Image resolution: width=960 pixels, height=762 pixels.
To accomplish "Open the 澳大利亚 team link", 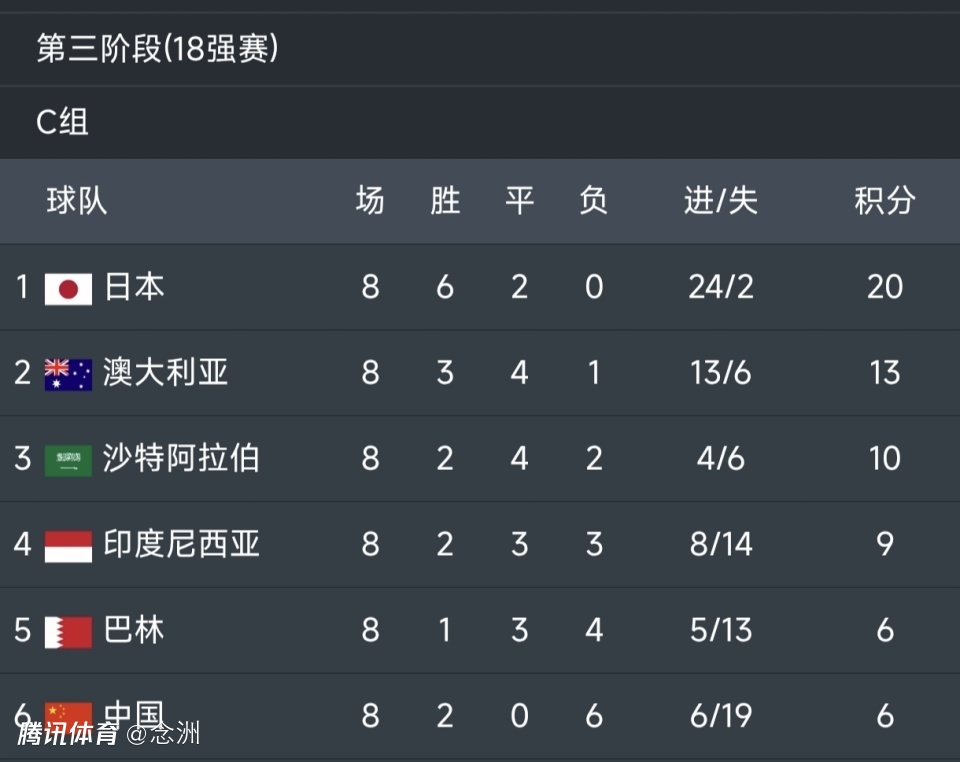I will pyautogui.click(x=166, y=374).
